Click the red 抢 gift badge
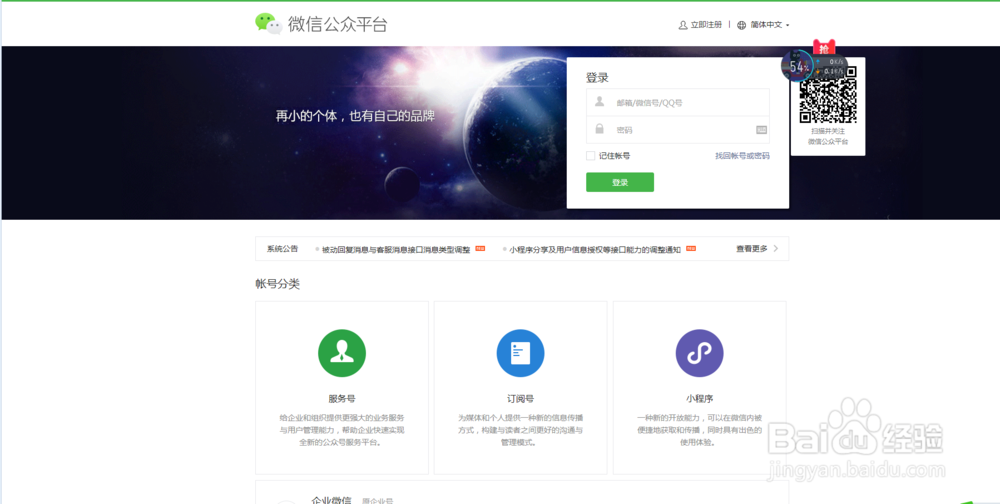The height and width of the screenshot is (504, 1000). pos(824,47)
